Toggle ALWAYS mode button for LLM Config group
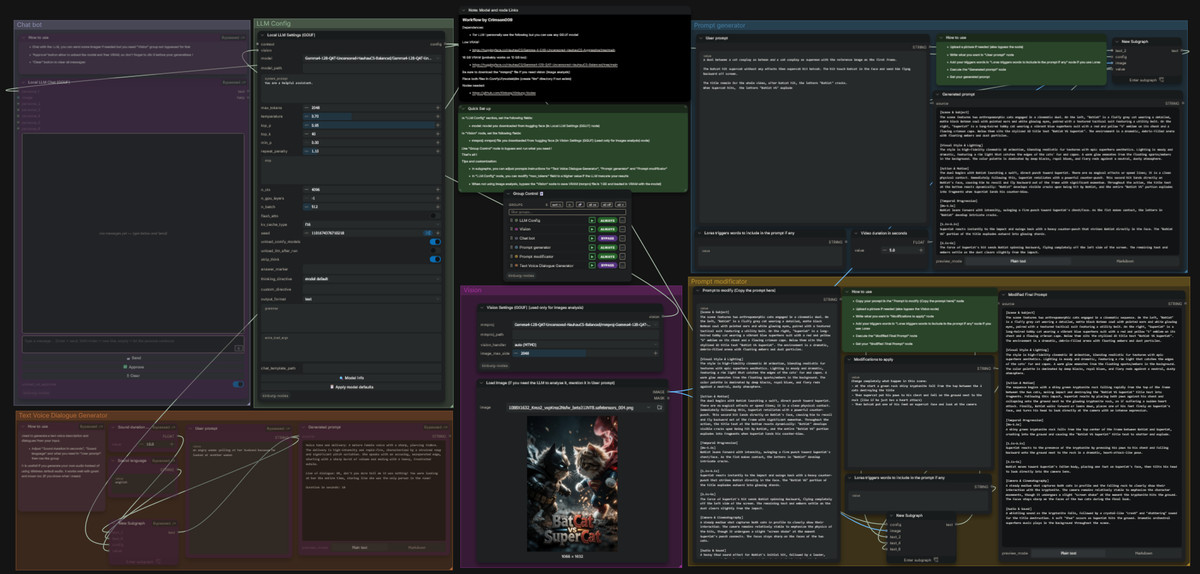The width and height of the screenshot is (1200, 574). click(607, 220)
